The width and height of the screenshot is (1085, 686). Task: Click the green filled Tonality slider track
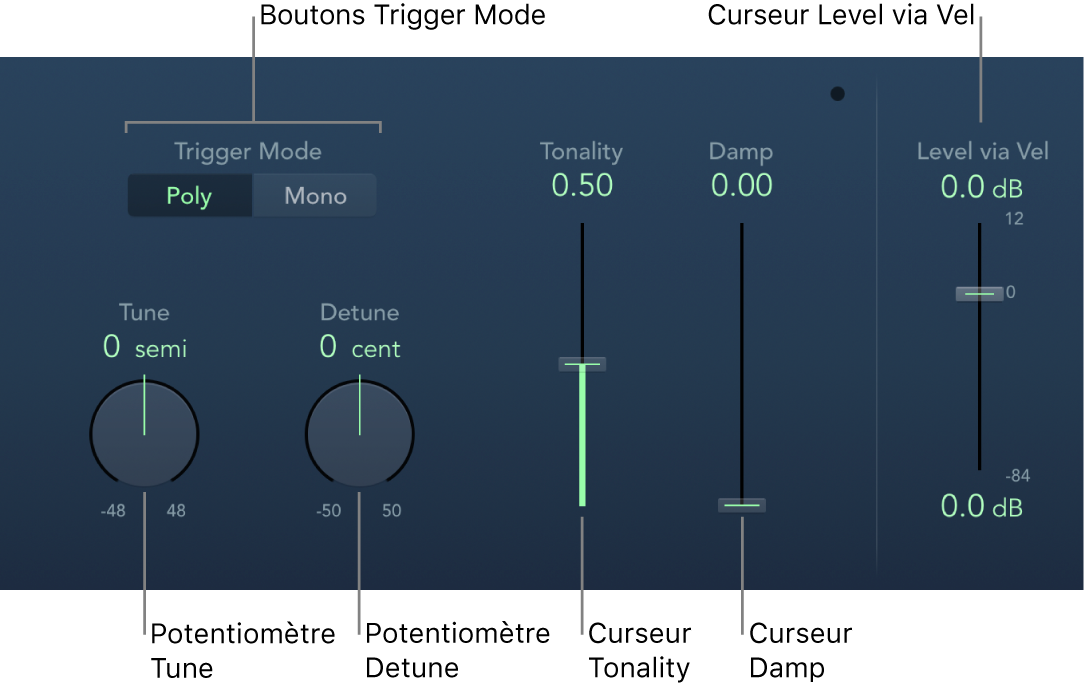(582, 436)
